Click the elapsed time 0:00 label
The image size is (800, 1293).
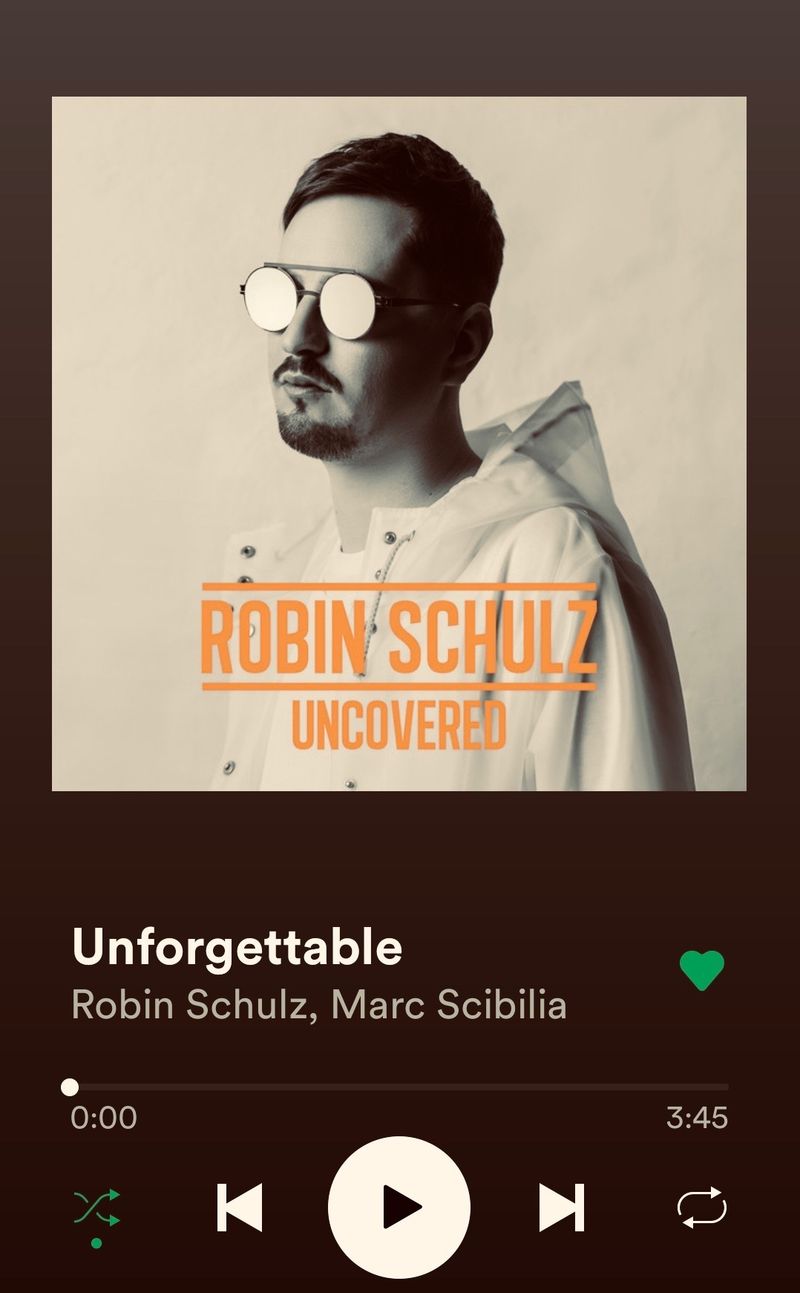pos(103,1117)
